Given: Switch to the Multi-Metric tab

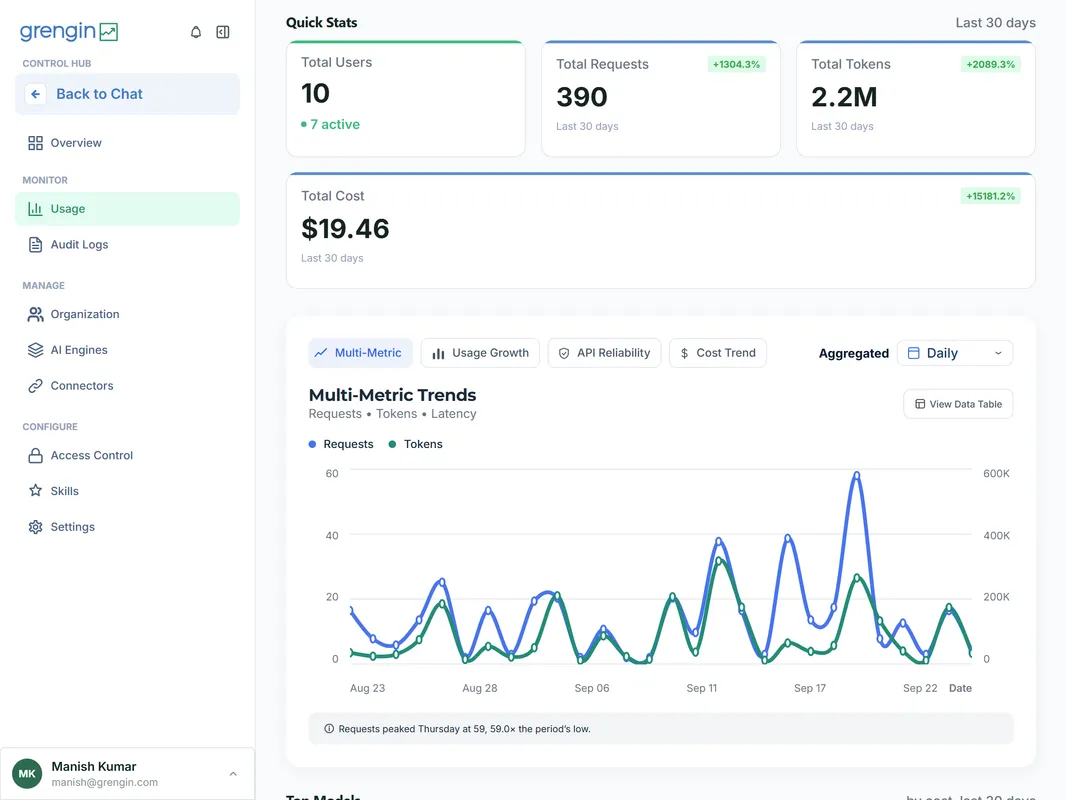Looking at the screenshot, I should point(360,353).
